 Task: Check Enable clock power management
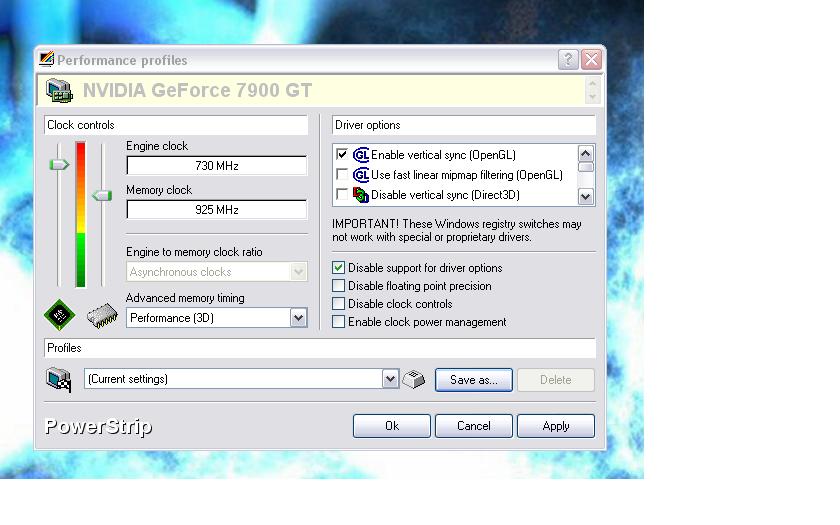click(x=338, y=321)
